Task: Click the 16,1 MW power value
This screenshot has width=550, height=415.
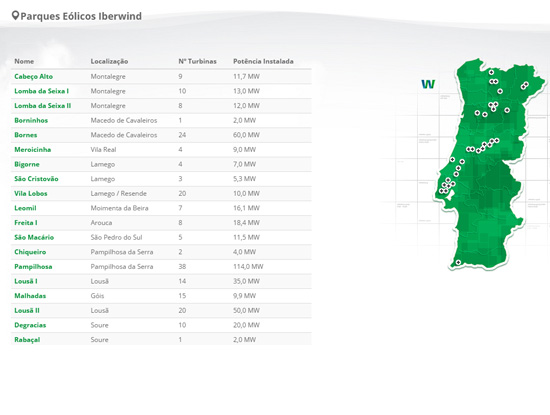Action: point(246,208)
